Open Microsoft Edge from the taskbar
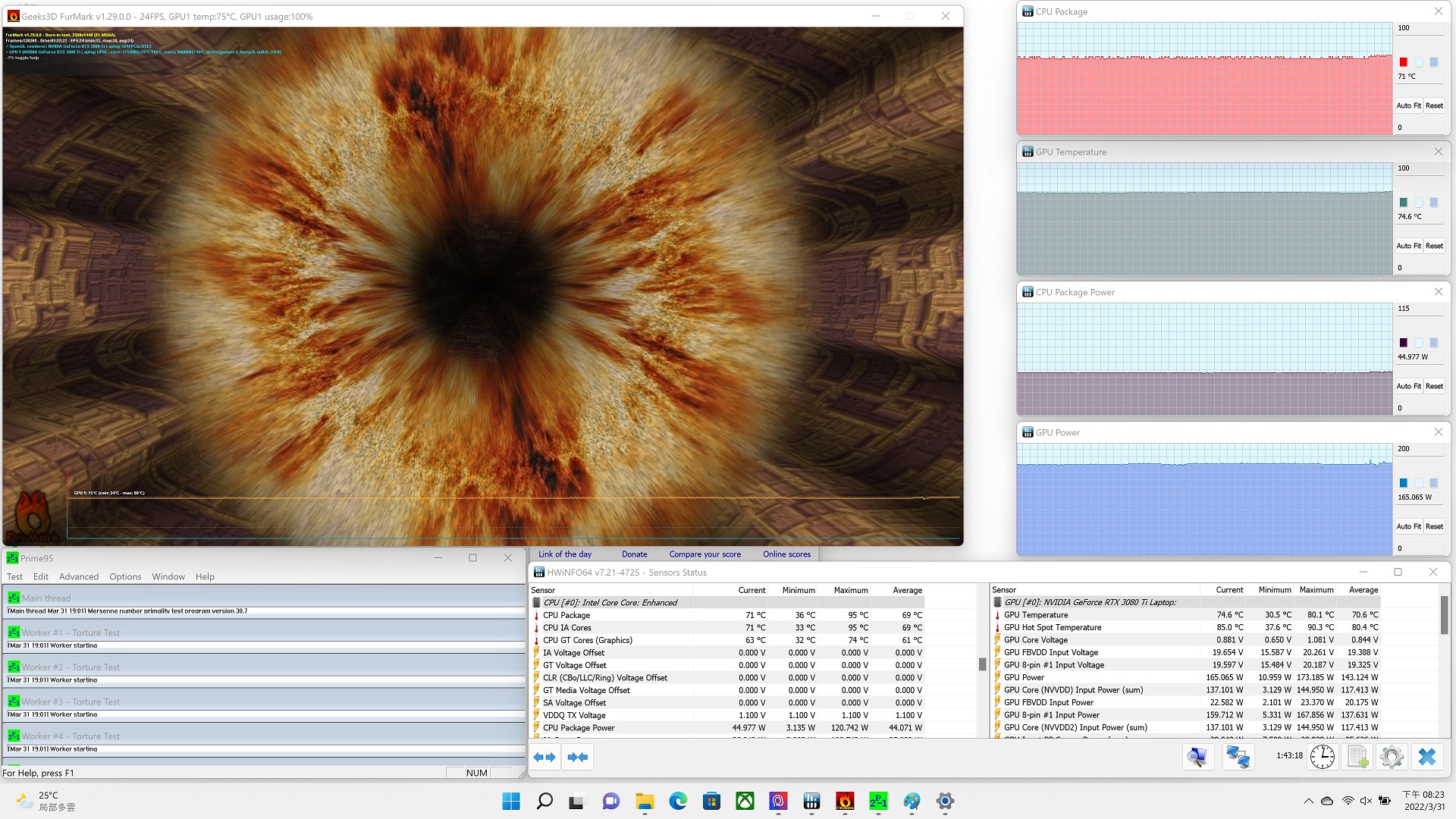This screenshot has width=1456, height=819. [678, 801]
